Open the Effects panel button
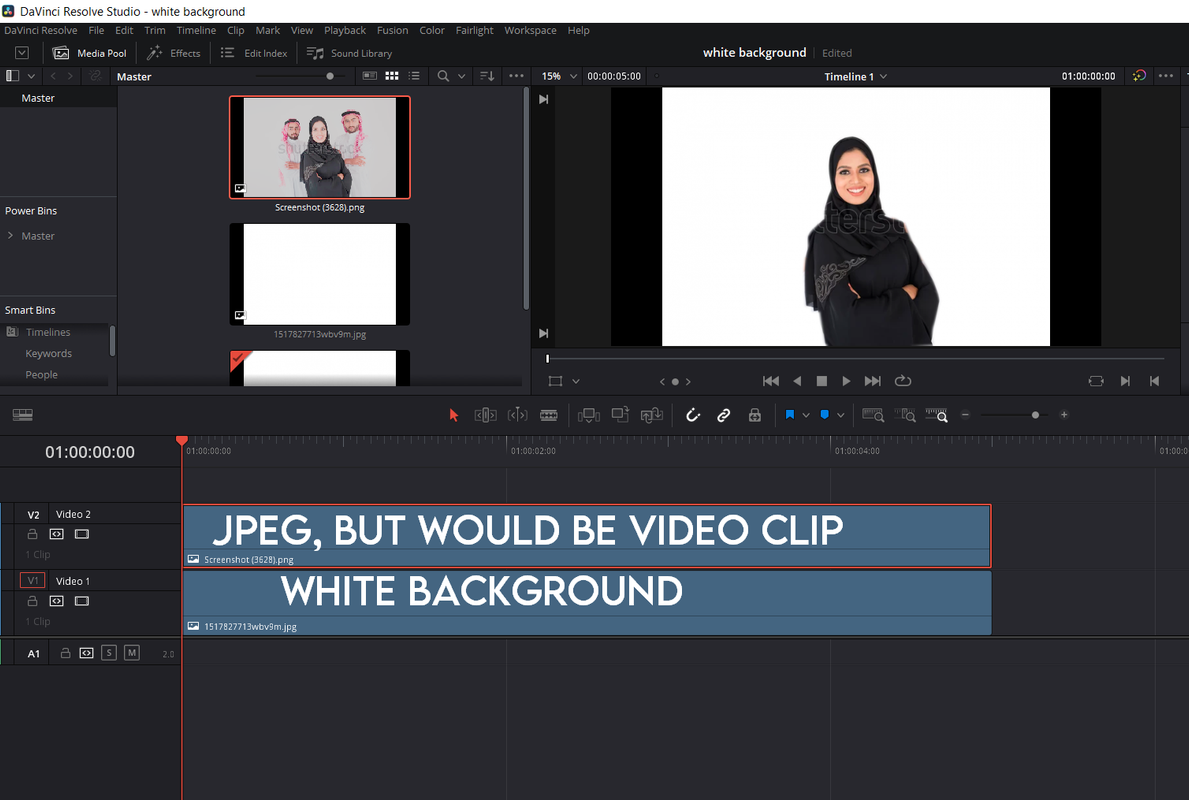This screenshot has height=800, width=1189. 174,53
